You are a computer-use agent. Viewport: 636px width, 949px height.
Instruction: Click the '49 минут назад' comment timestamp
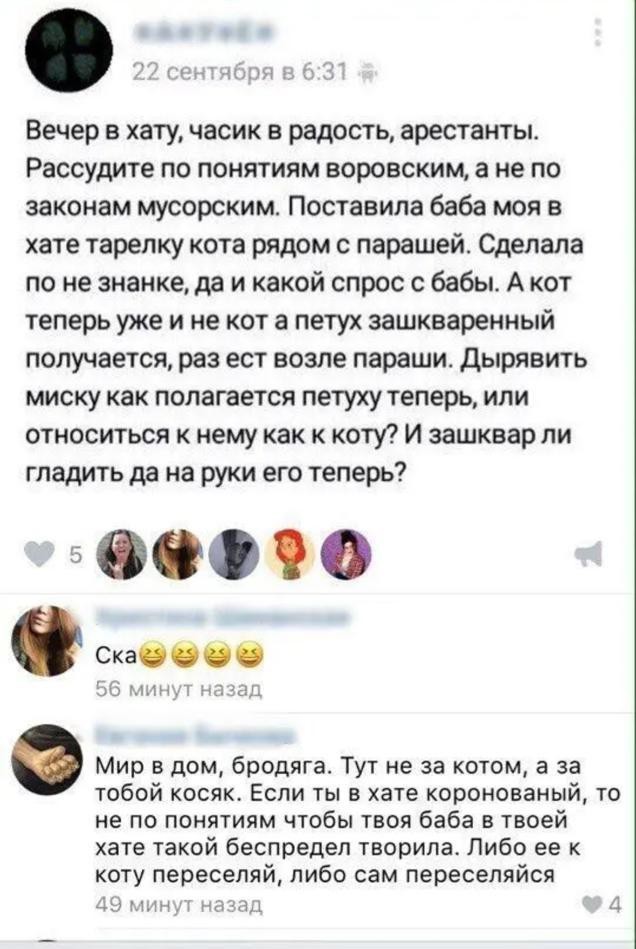coord(179,906)
